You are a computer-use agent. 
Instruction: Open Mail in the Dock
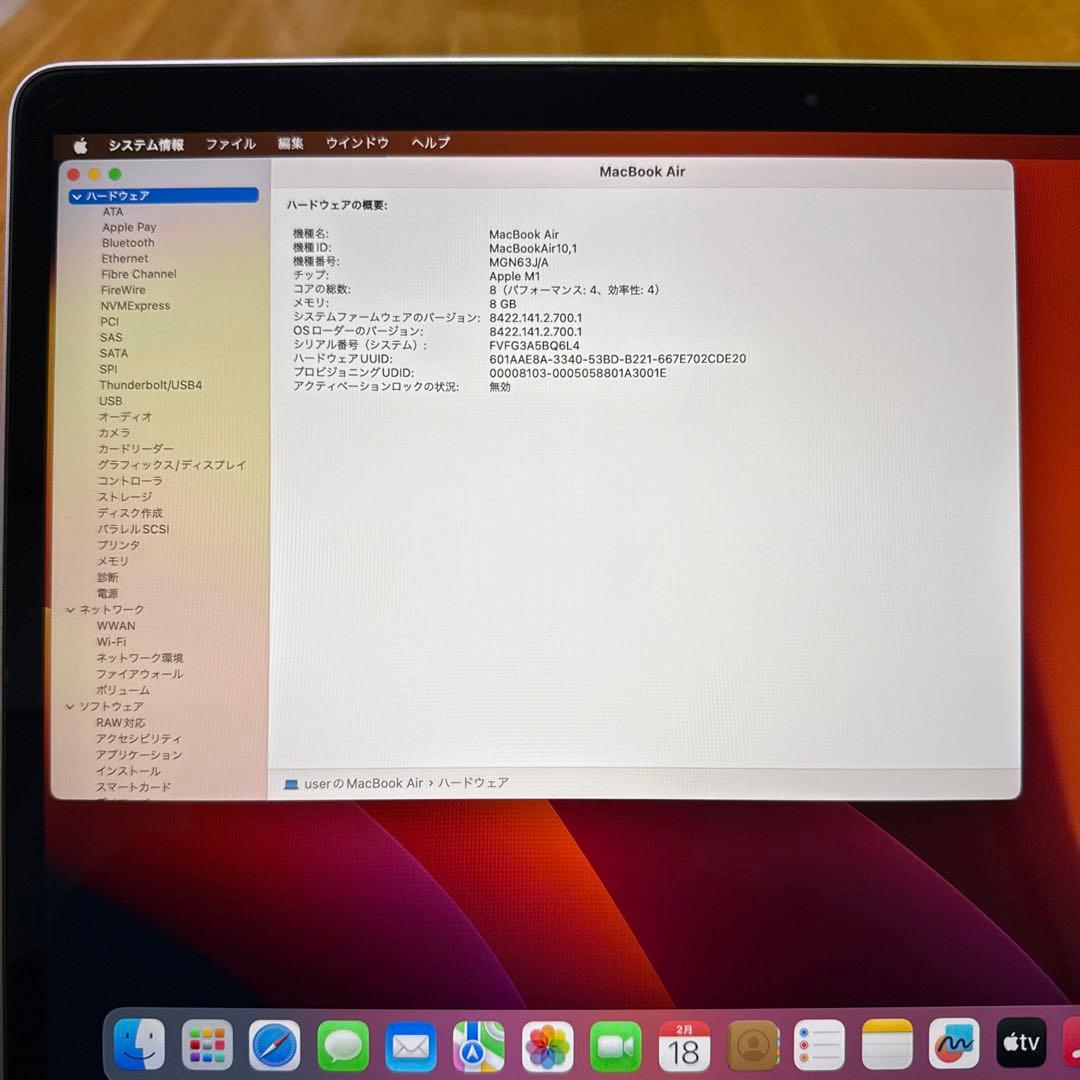tap(411, 1046)
